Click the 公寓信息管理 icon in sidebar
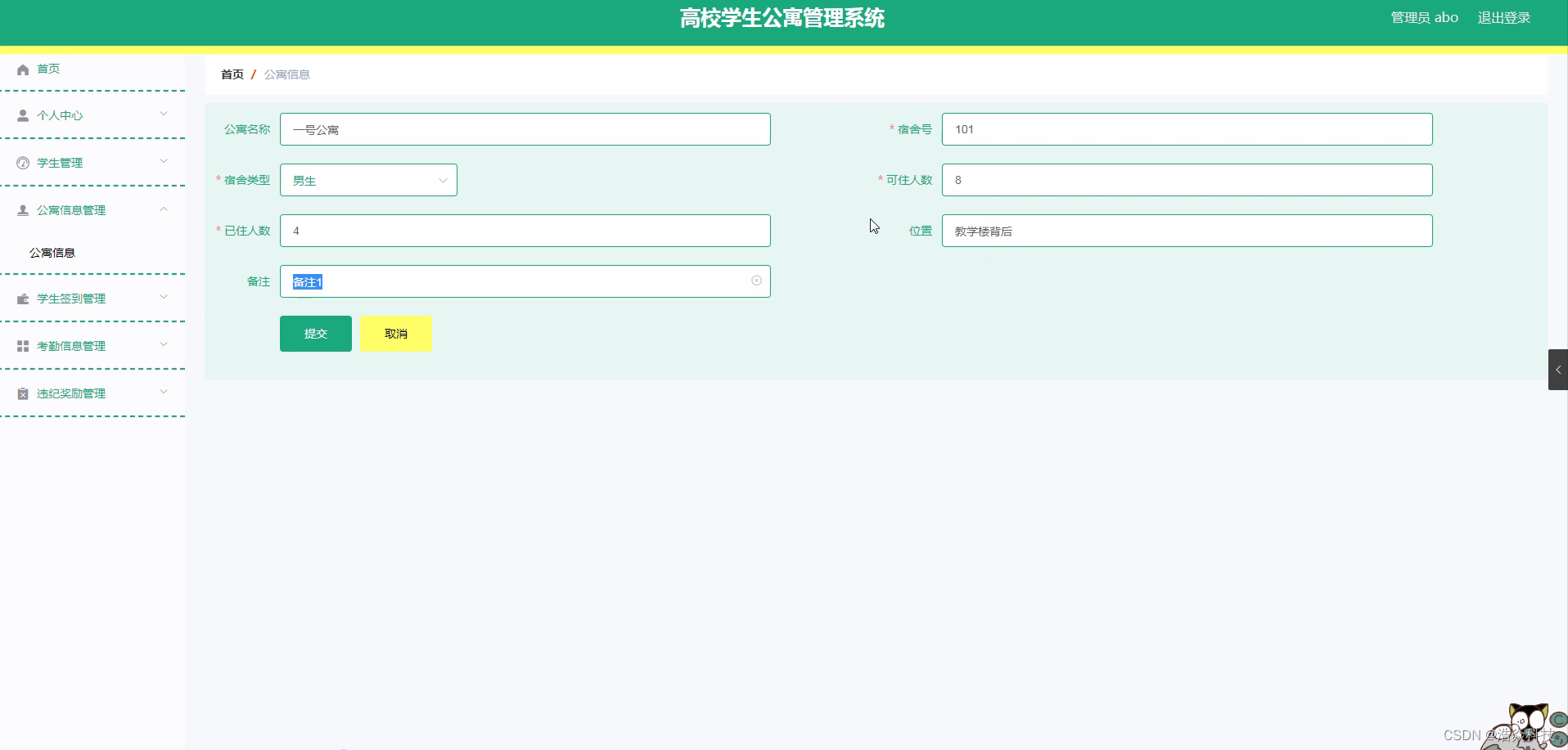This screenshot has width=1568, height=750. (x=22, y=209)
